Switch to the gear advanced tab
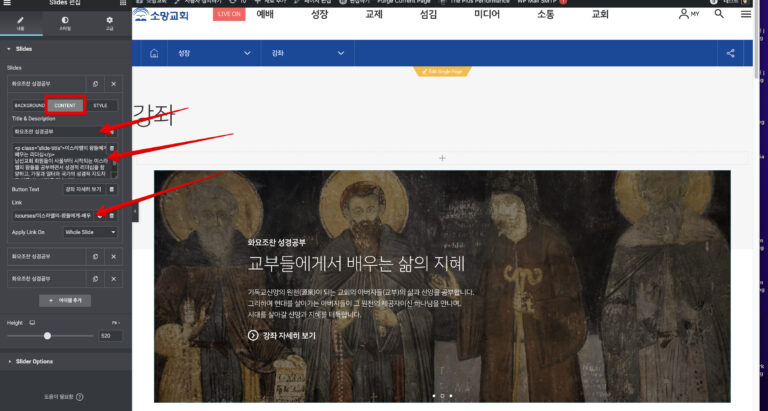Screen dimensions: 768x411 click(109, 24)
